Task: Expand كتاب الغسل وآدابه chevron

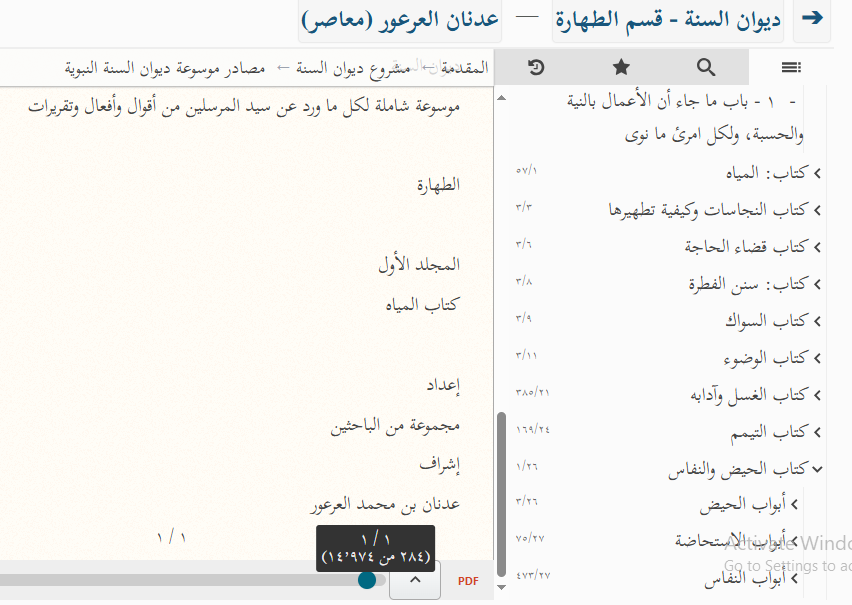Action: (817, 395)
